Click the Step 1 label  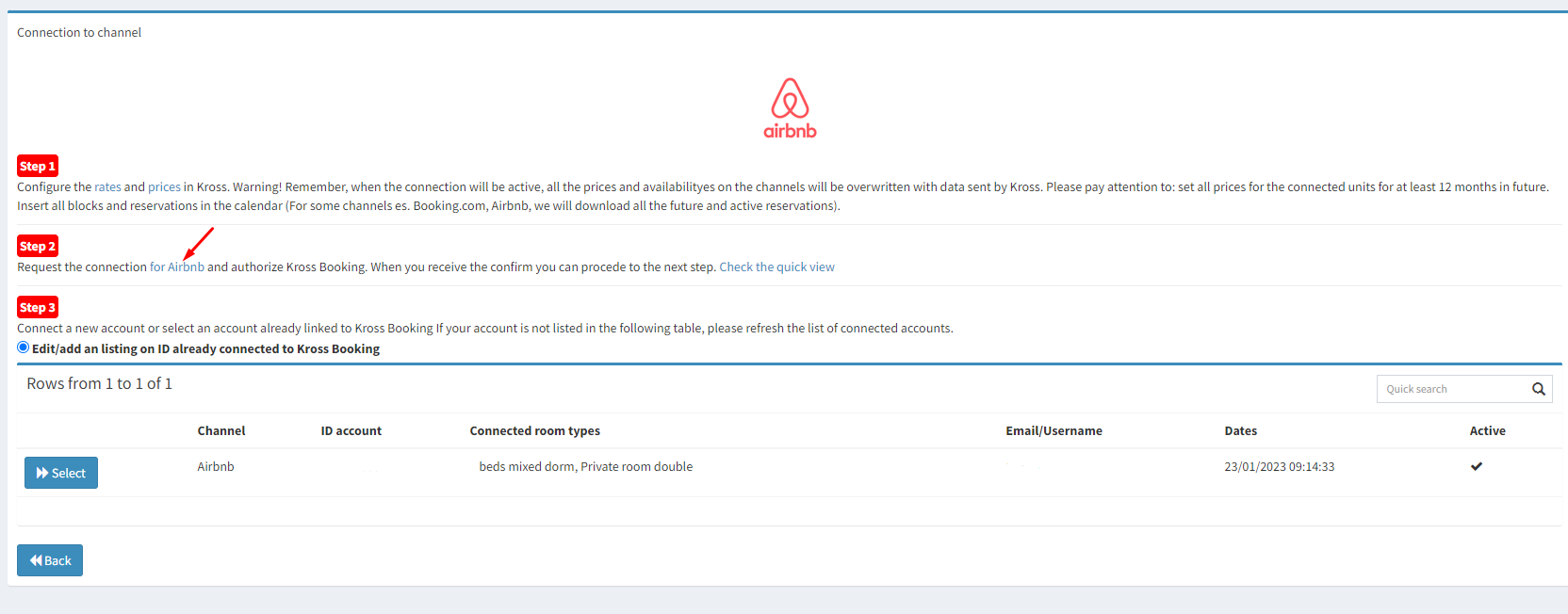coord(38,166)
